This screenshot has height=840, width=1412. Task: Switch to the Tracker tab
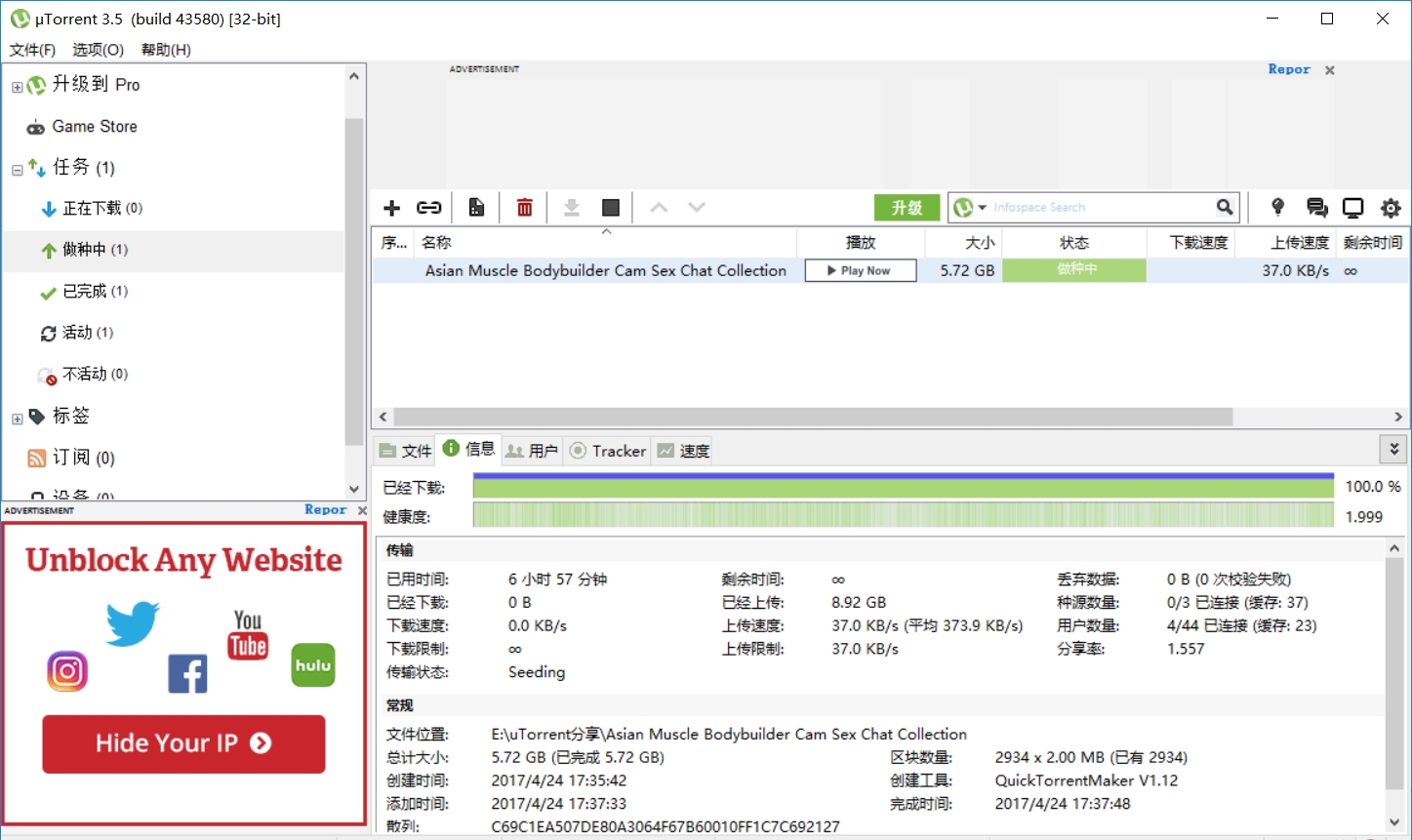click(x=608, y=451)
